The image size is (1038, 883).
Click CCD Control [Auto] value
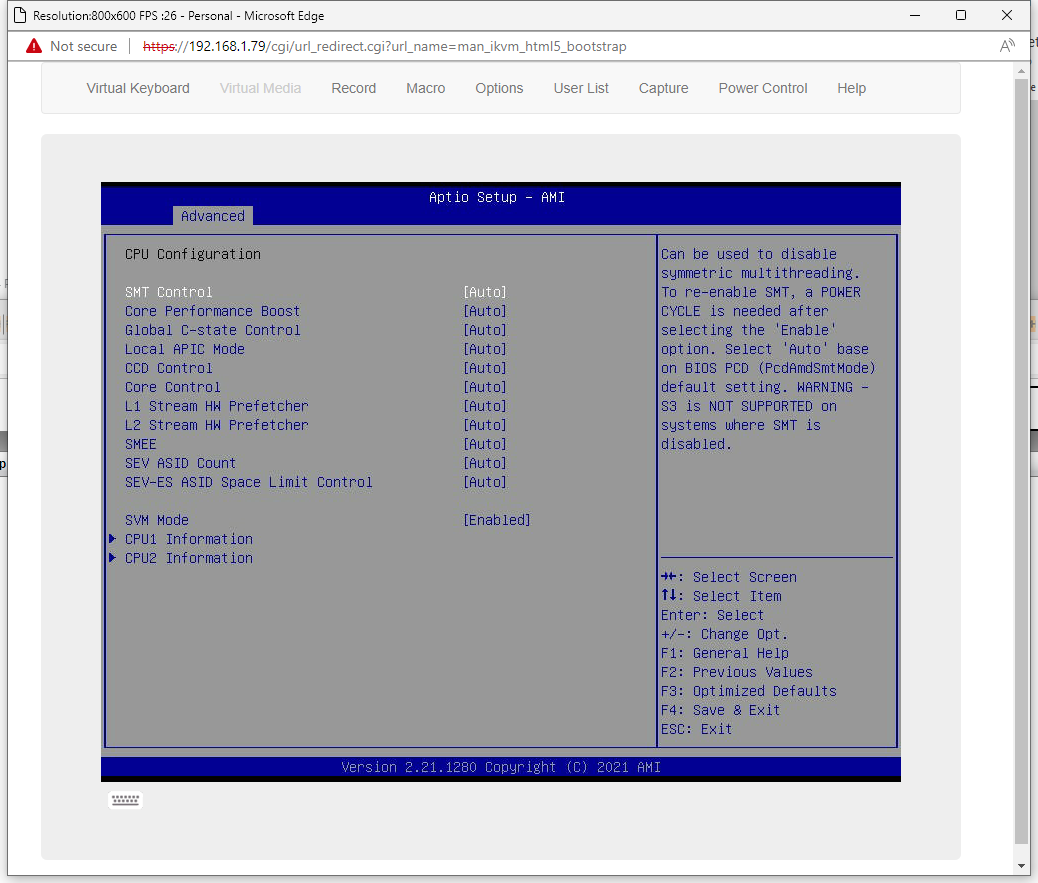(485, 368)
